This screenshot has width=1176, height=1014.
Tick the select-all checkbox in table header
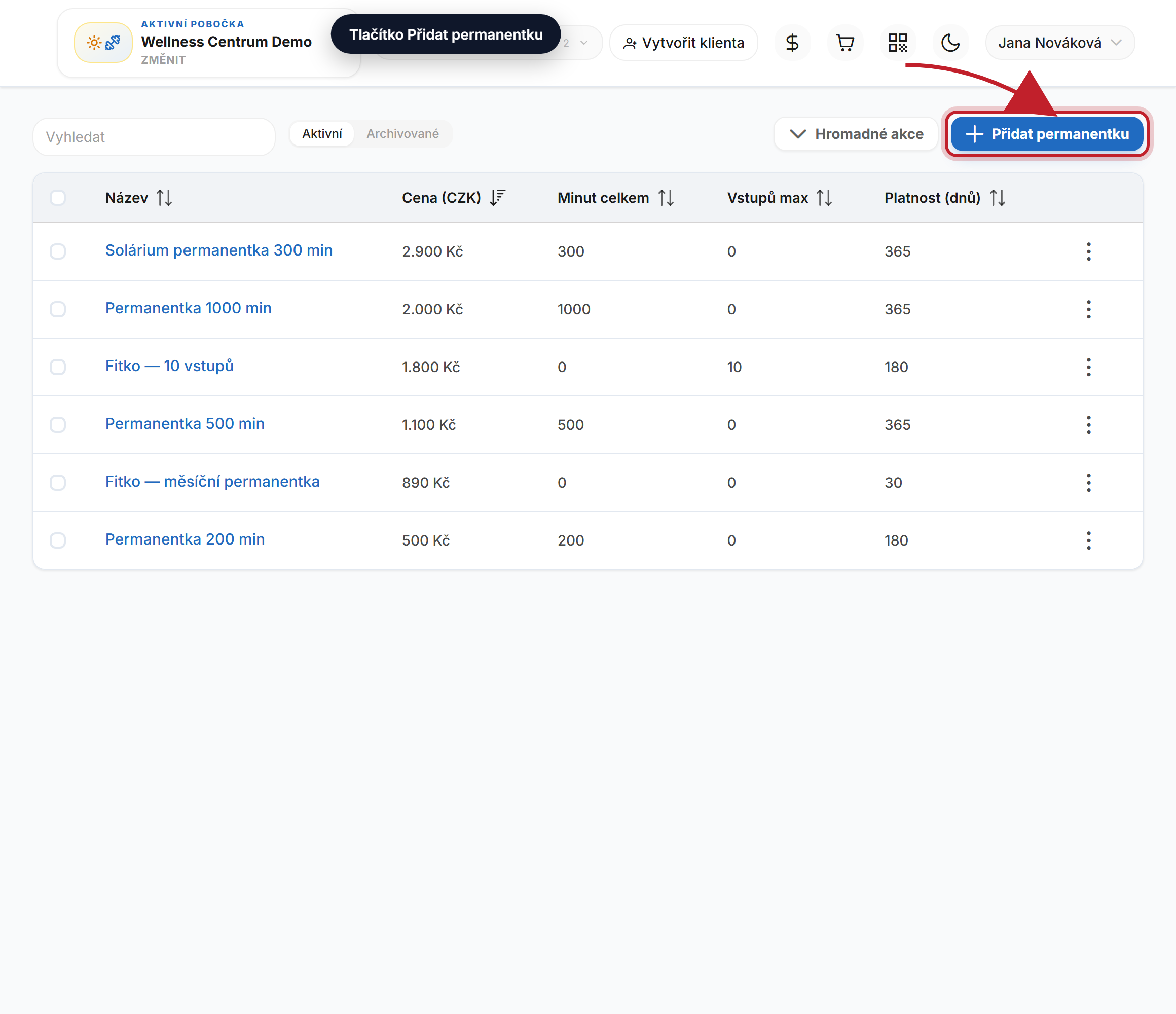[x=58, y=198]
